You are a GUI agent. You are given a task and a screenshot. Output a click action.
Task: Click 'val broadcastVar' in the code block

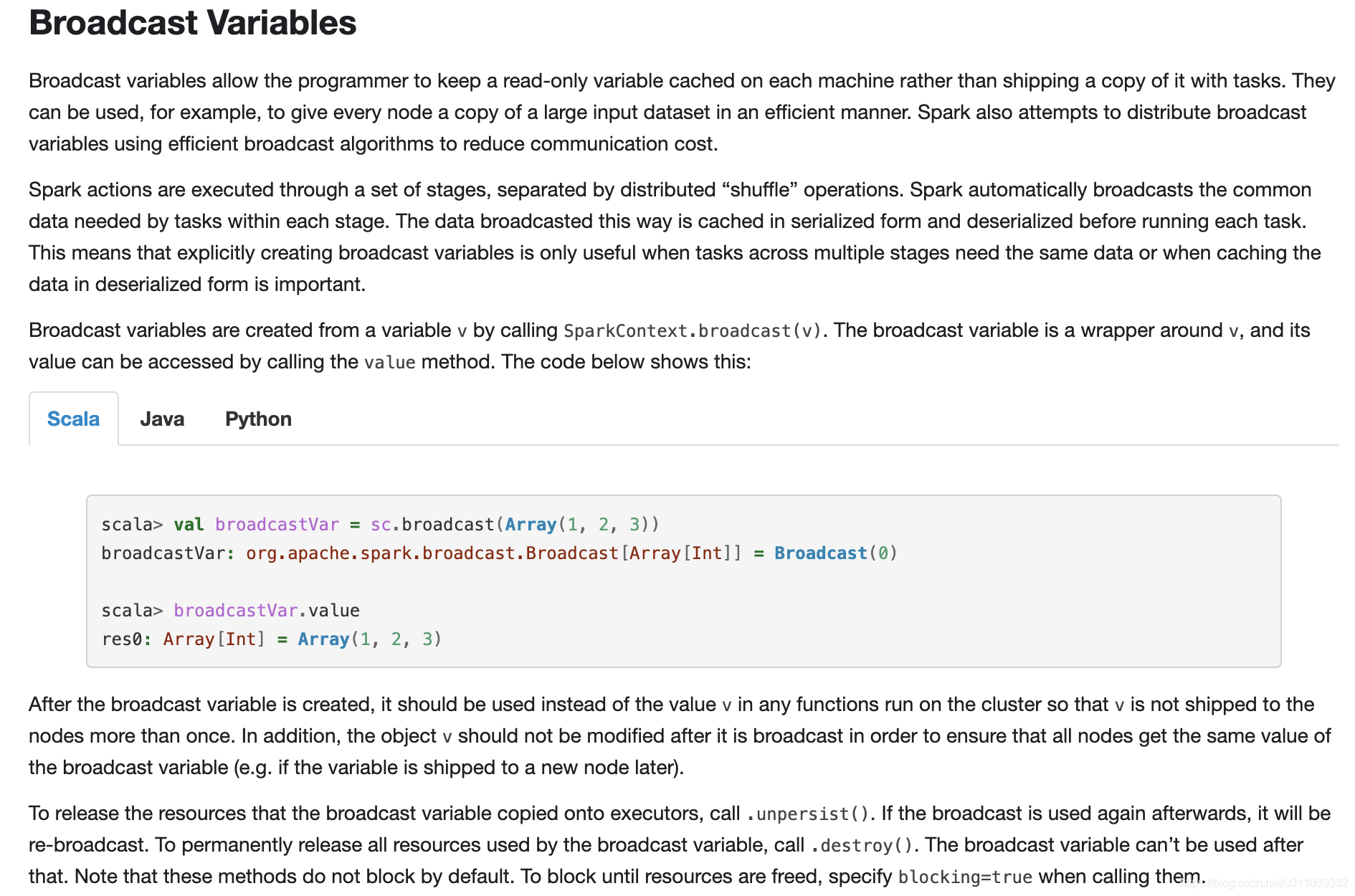(x=257, y=525)
